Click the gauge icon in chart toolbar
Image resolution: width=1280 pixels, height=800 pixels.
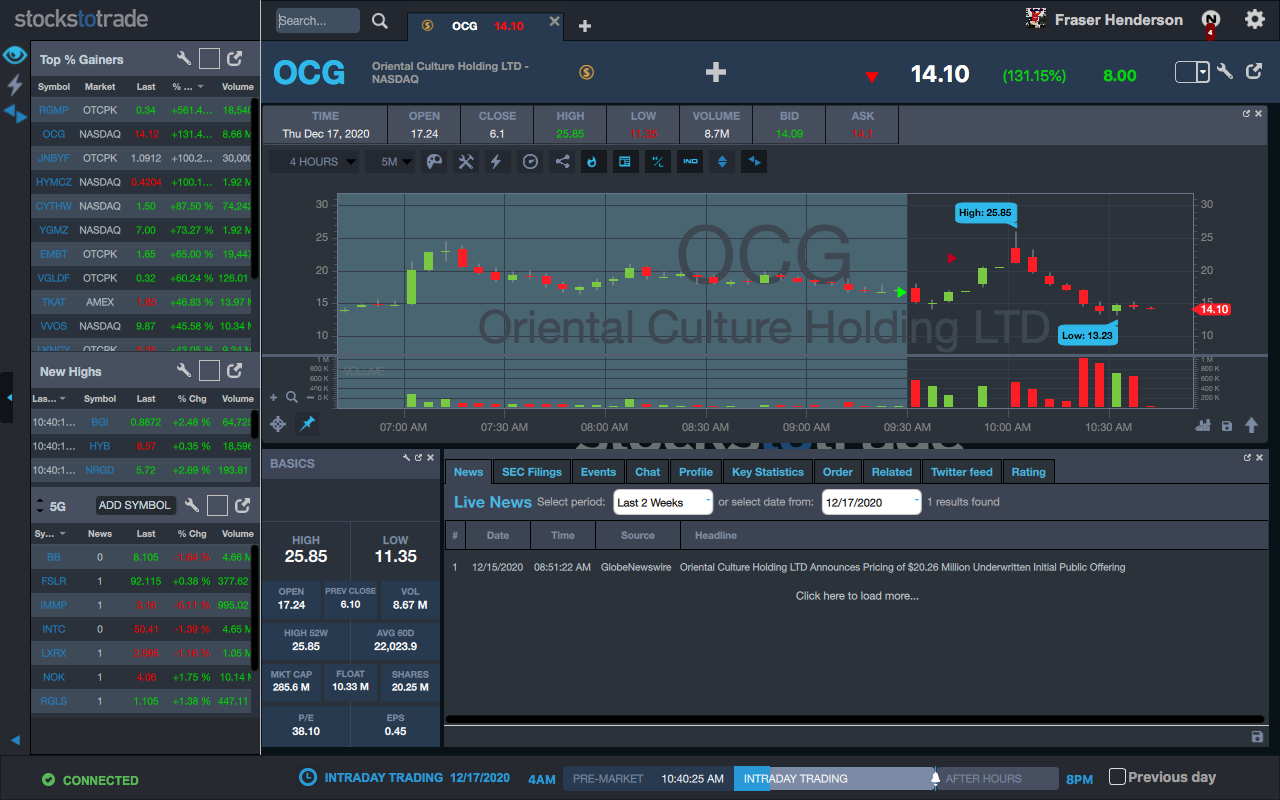[531, 162]
